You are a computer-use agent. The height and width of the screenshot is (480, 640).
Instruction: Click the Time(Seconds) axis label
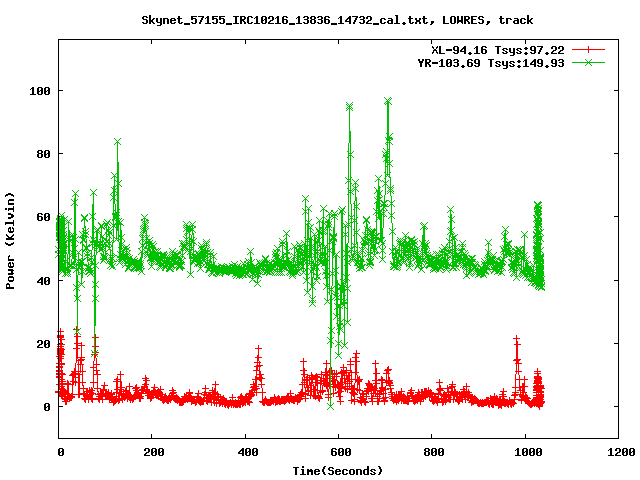pos(338,471)
